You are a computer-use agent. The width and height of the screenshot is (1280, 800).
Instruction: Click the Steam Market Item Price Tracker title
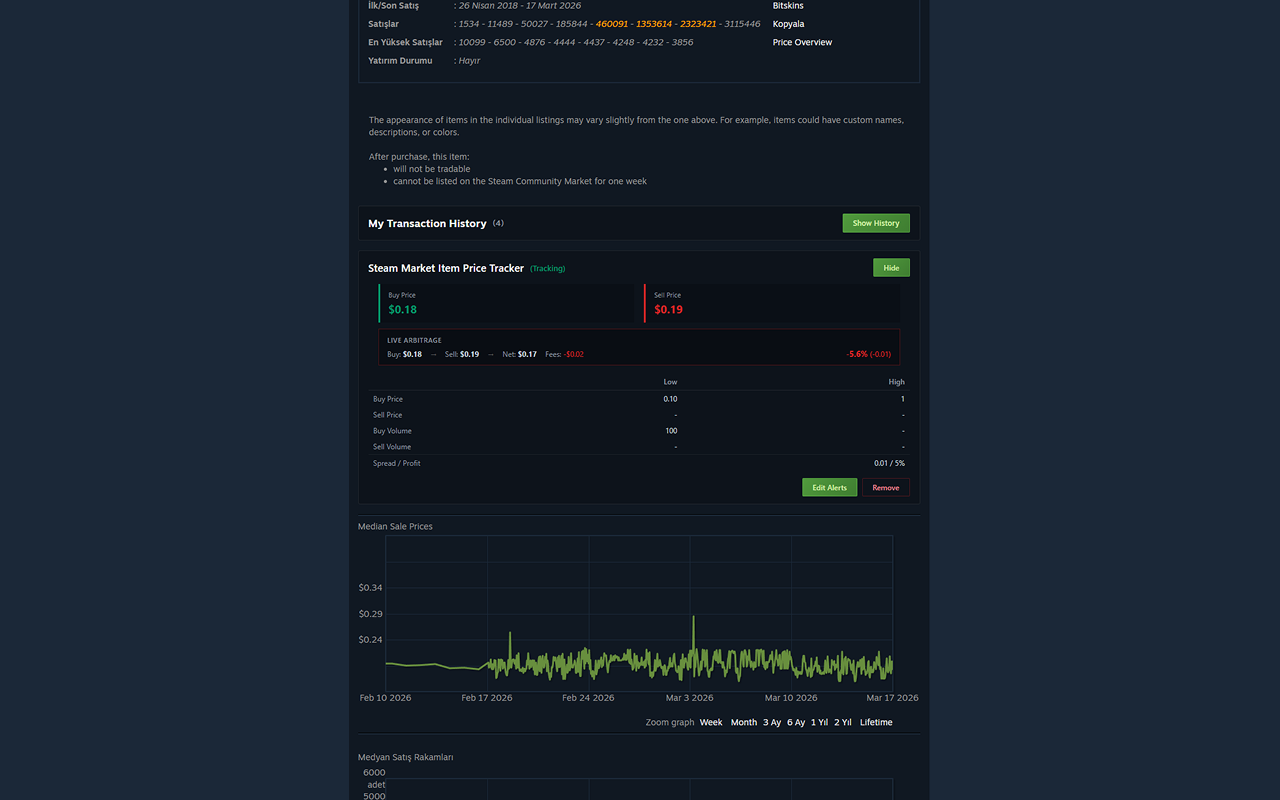point(446,268)
